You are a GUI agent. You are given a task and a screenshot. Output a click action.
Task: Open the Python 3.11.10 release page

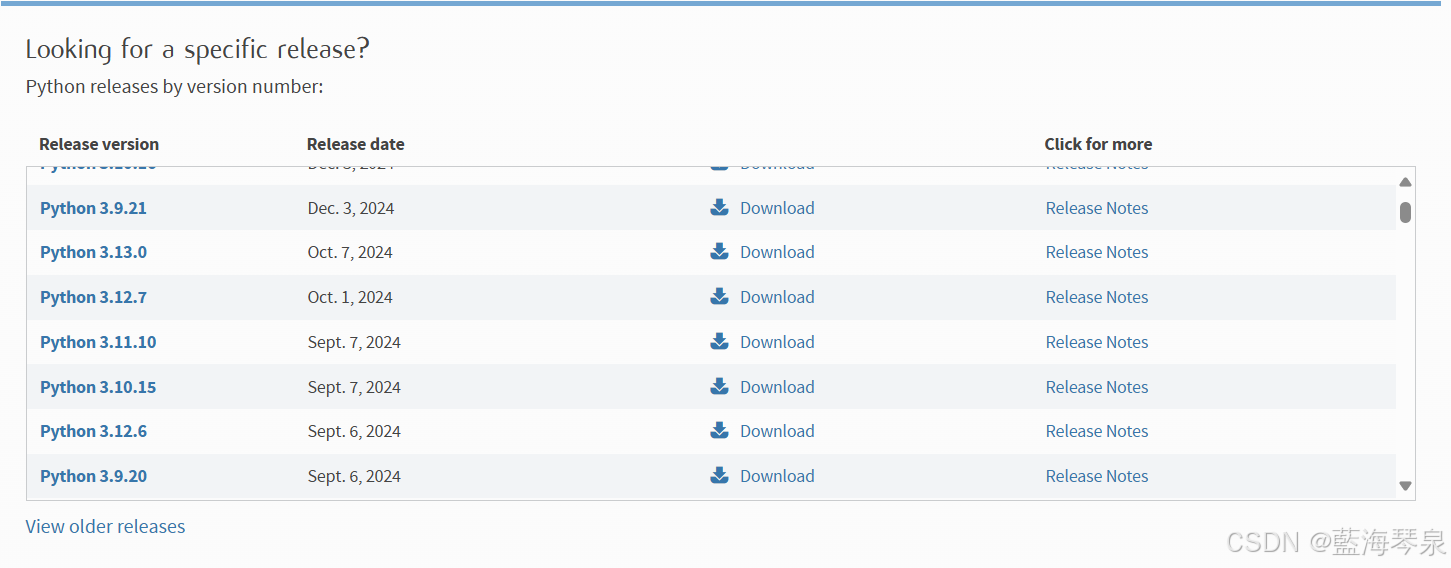click(98, 342)
